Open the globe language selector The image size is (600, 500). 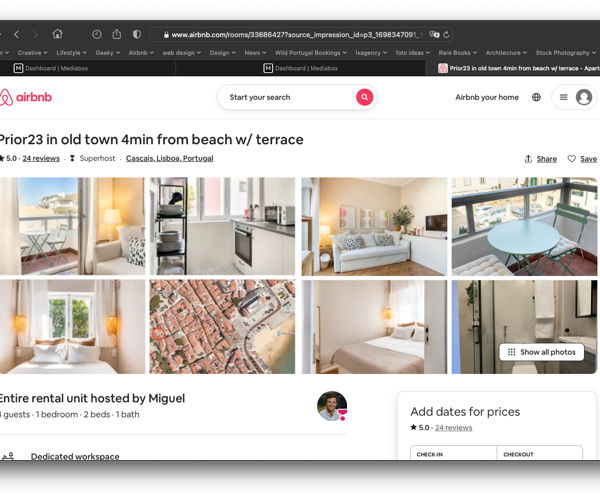tap(536, 97)
